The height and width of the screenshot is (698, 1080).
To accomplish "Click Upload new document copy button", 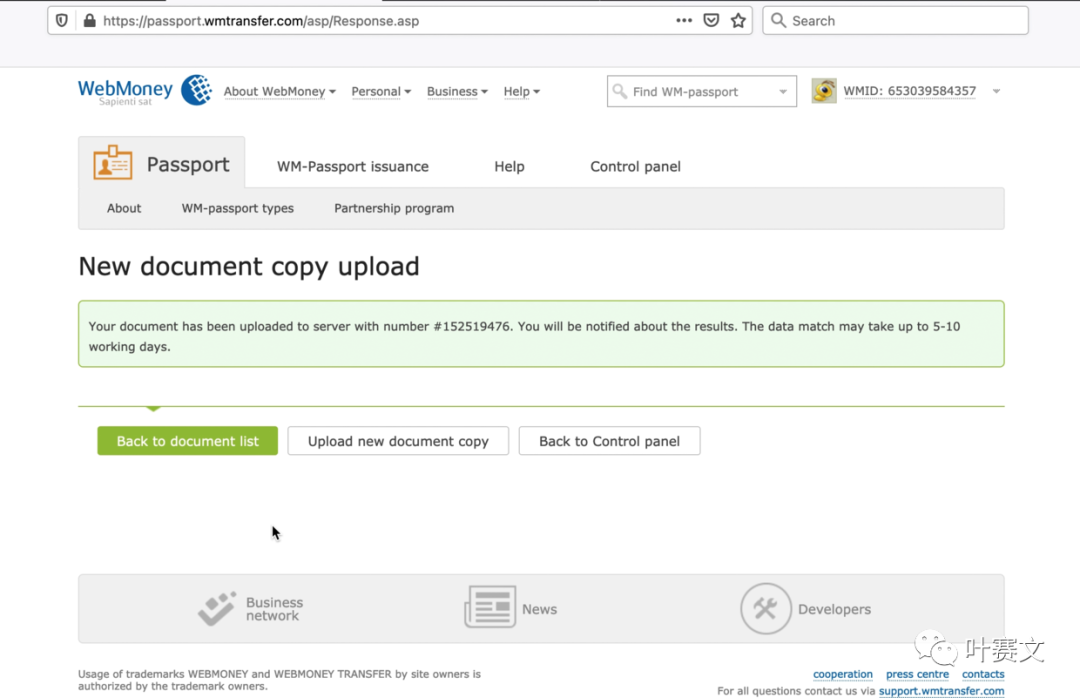I will (398, 441).
